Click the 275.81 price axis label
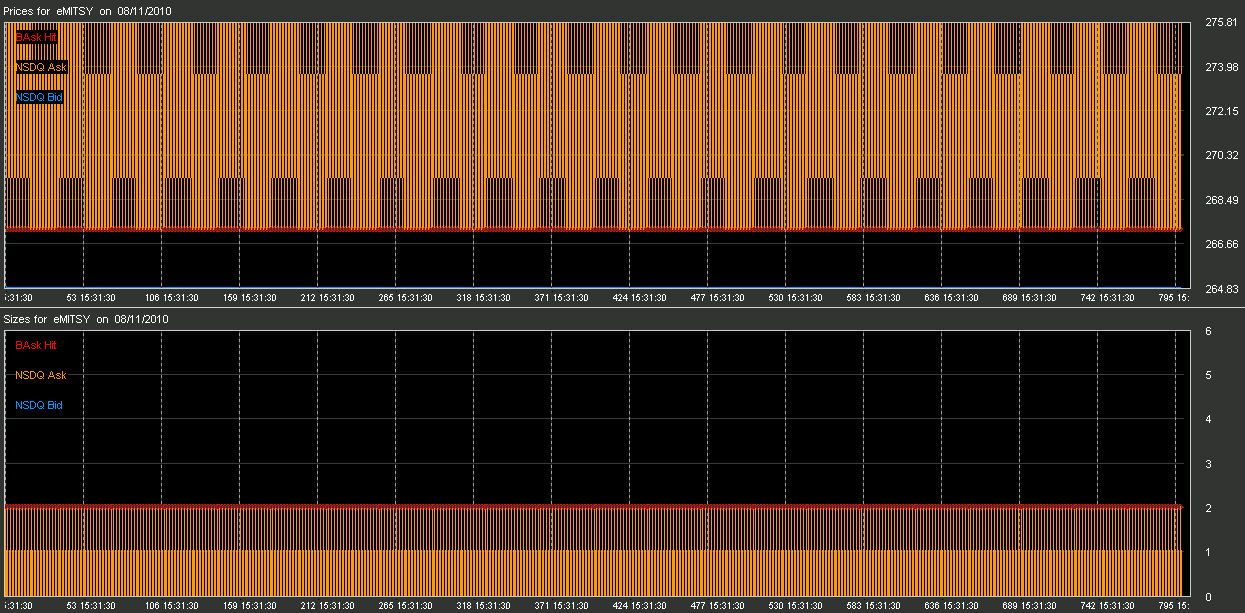 pos(1223,22)
